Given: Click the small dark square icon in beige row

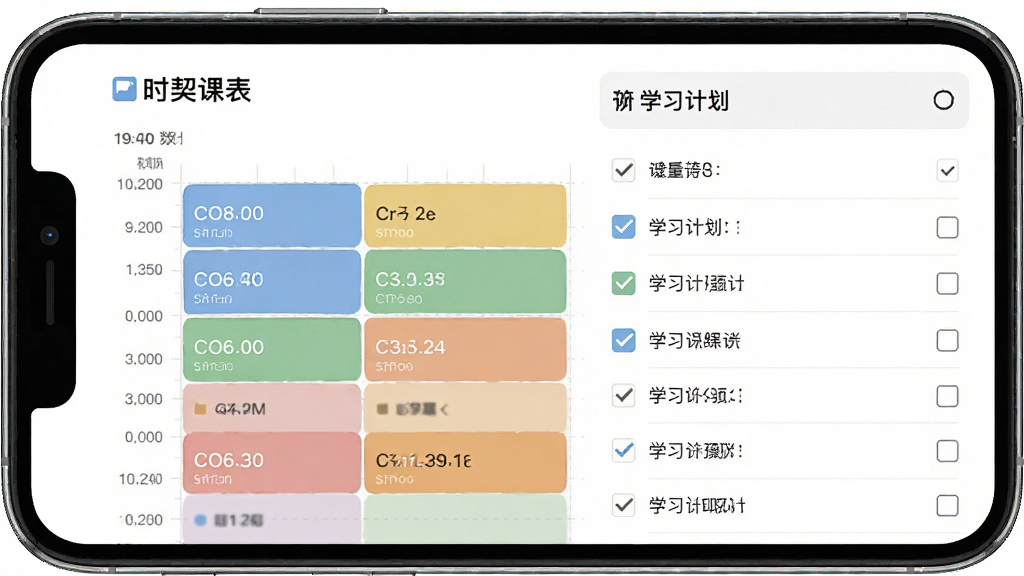Looking at the screenshot, I should (383, 409).
